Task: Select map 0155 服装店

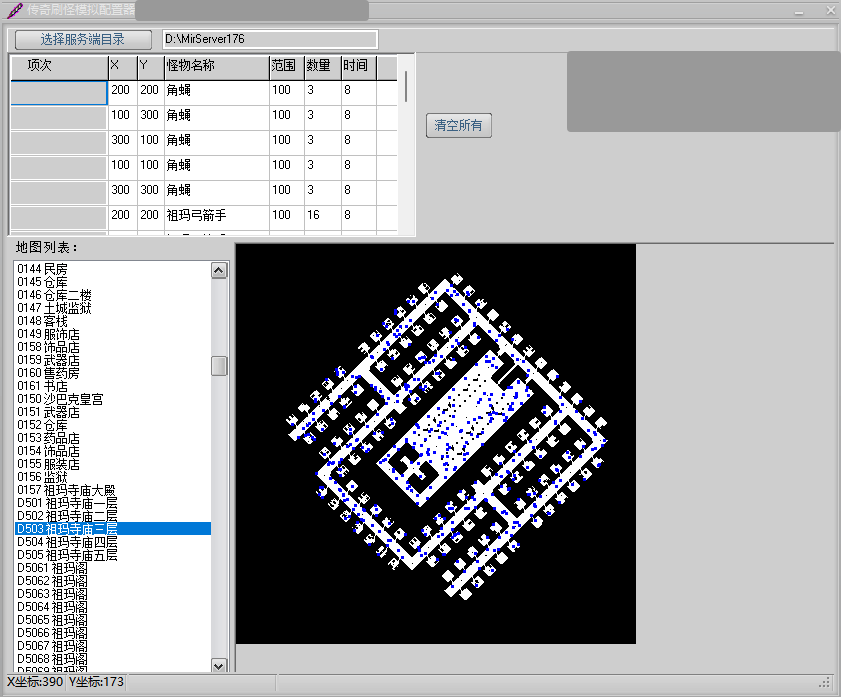Action: pos(113,464)
